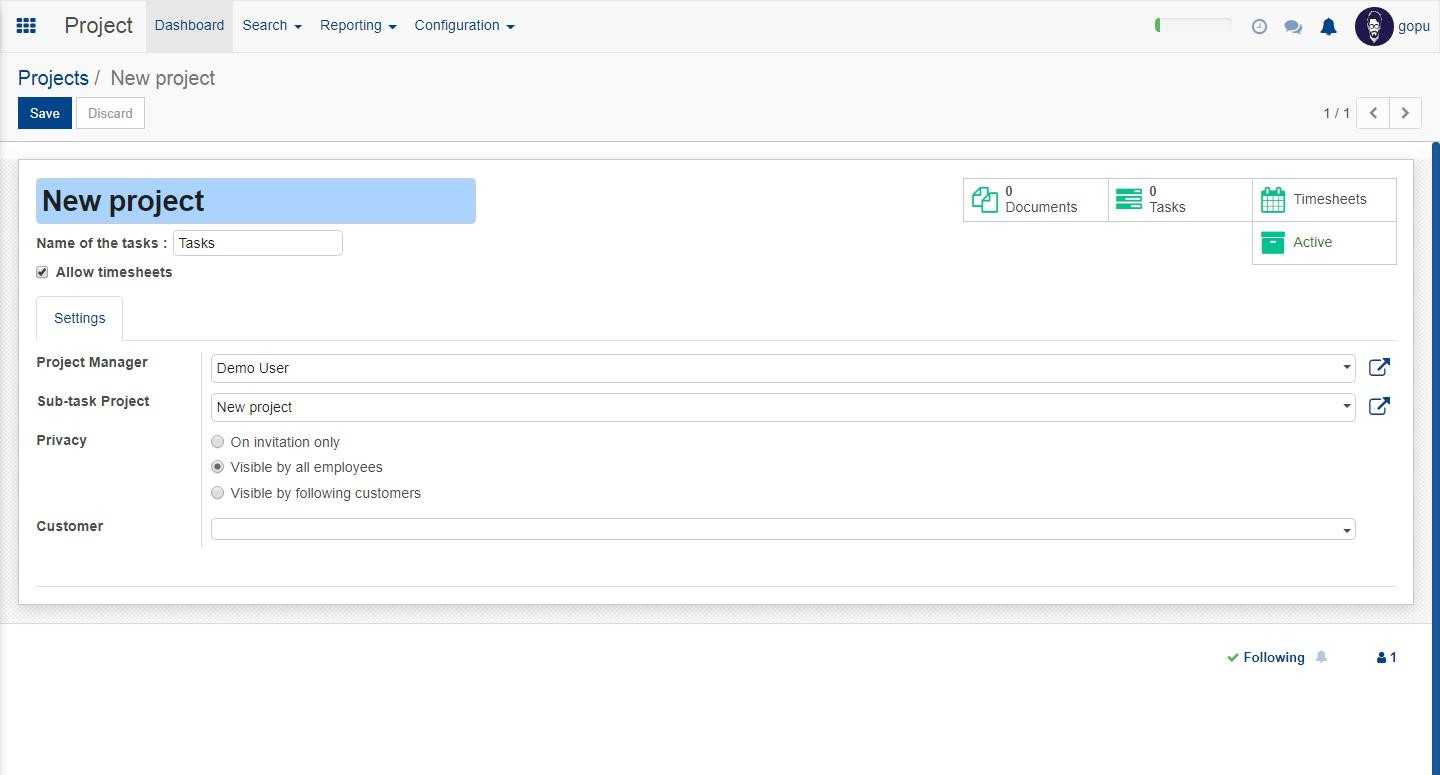The width and height of the screenshot is (1440, 775).
Task: Click the Discard button
Action: (x=110, y=113)
